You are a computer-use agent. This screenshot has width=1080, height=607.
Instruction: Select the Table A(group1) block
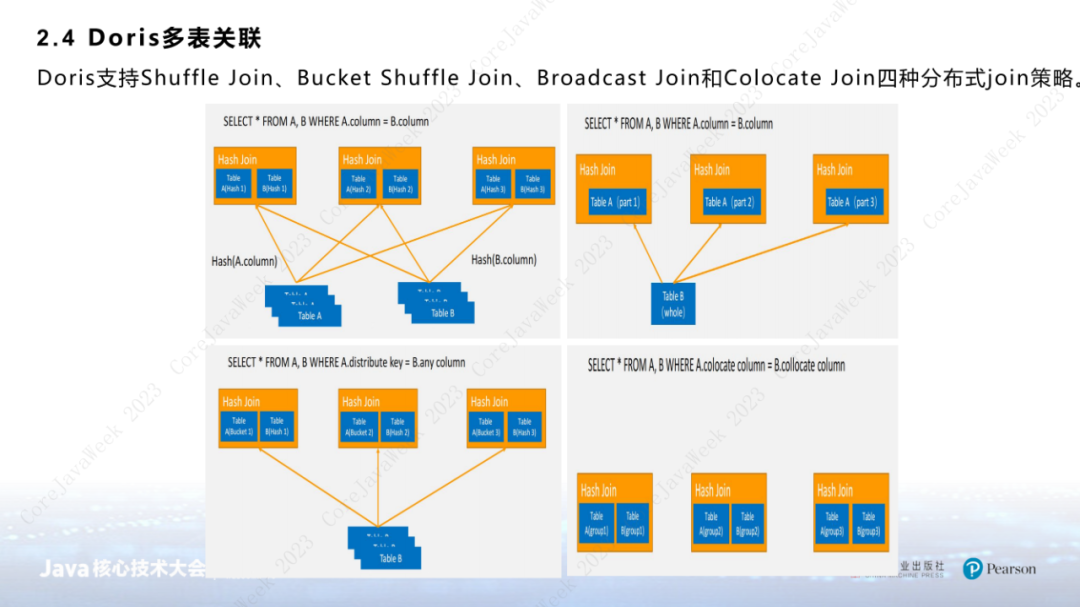tap(596, 523)
